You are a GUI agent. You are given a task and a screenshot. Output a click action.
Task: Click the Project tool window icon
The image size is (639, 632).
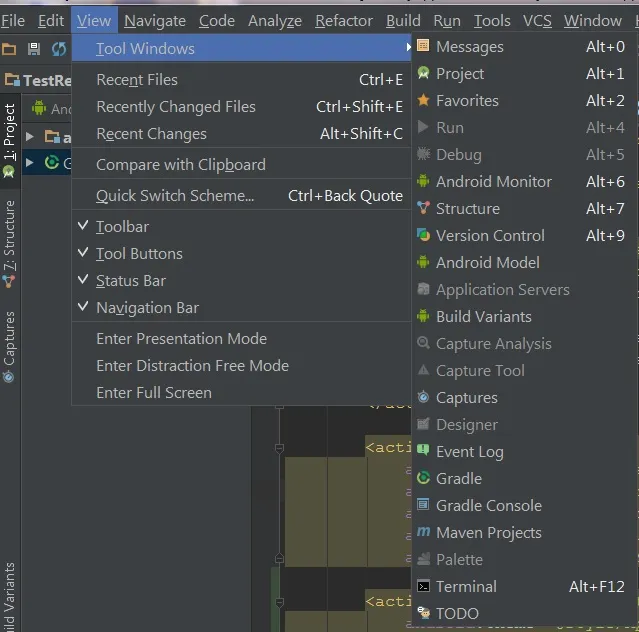(x=423, y=73)
